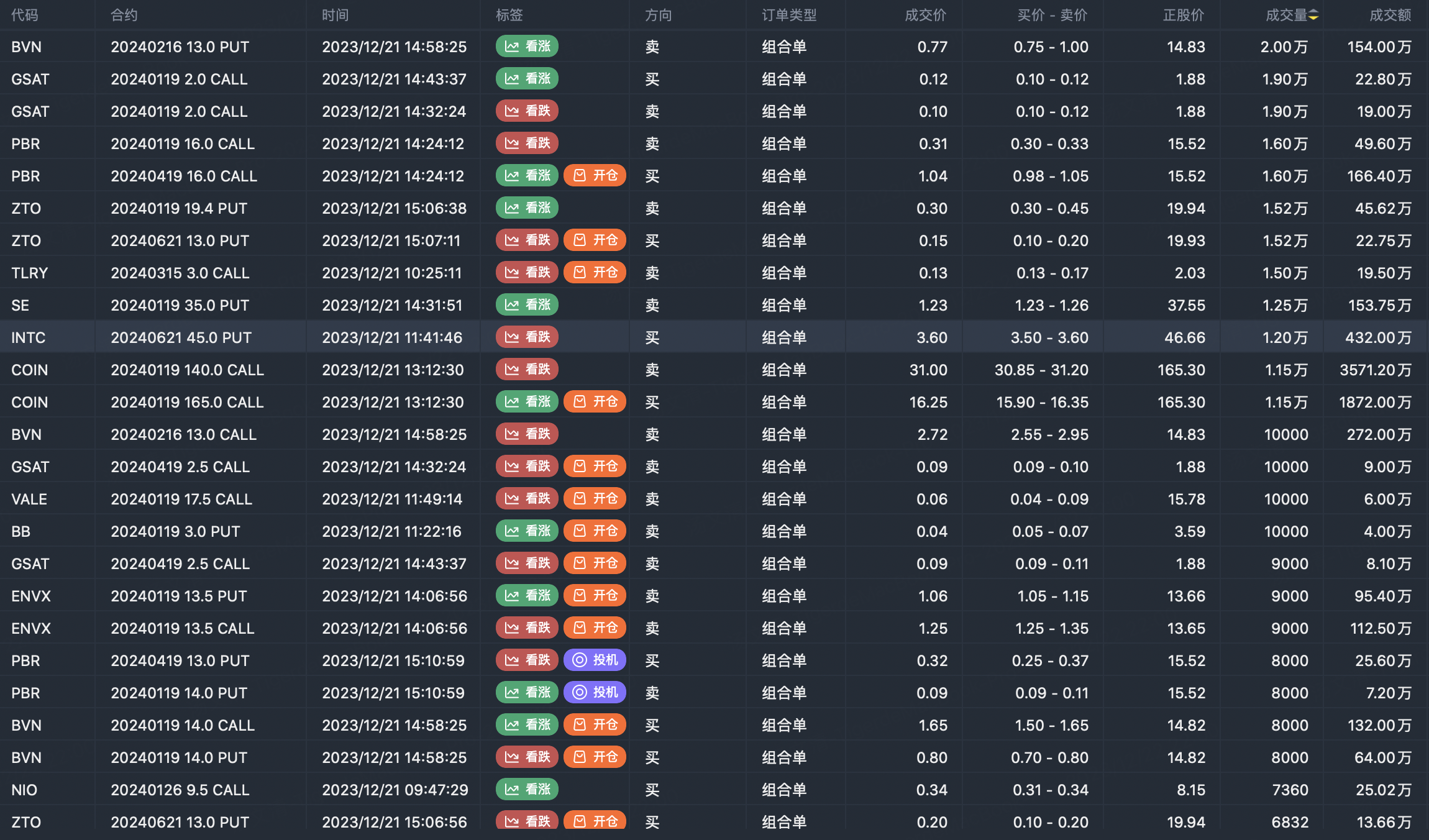Click the 投机 tag on PBR 13.0 PUT row
The height and width of the screenshot is (840, 1429).
(x=595, y=660)
